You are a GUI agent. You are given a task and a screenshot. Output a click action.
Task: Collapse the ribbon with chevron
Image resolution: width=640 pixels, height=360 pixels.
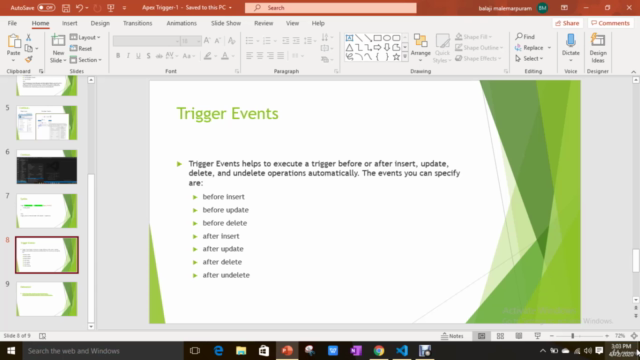click(633, 71)
